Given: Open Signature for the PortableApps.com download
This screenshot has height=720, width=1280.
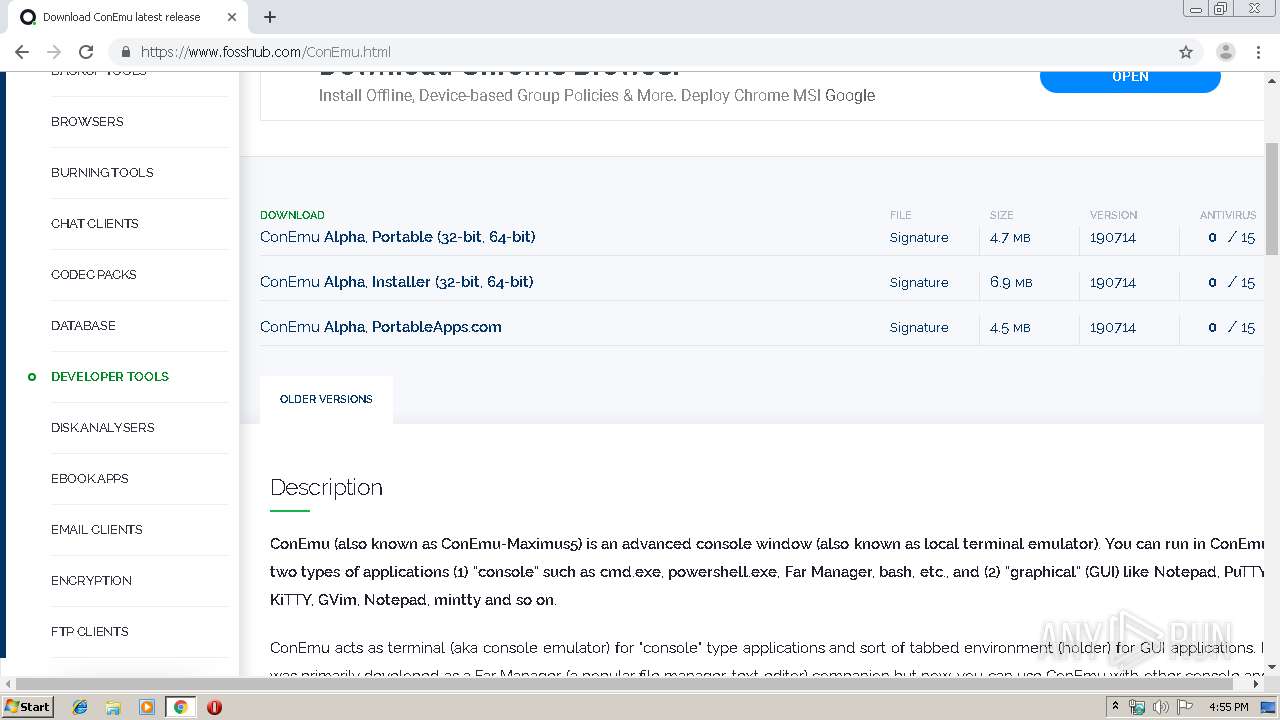Looking at the screenshot, I should pyautogui.click(x=919, y=328).
